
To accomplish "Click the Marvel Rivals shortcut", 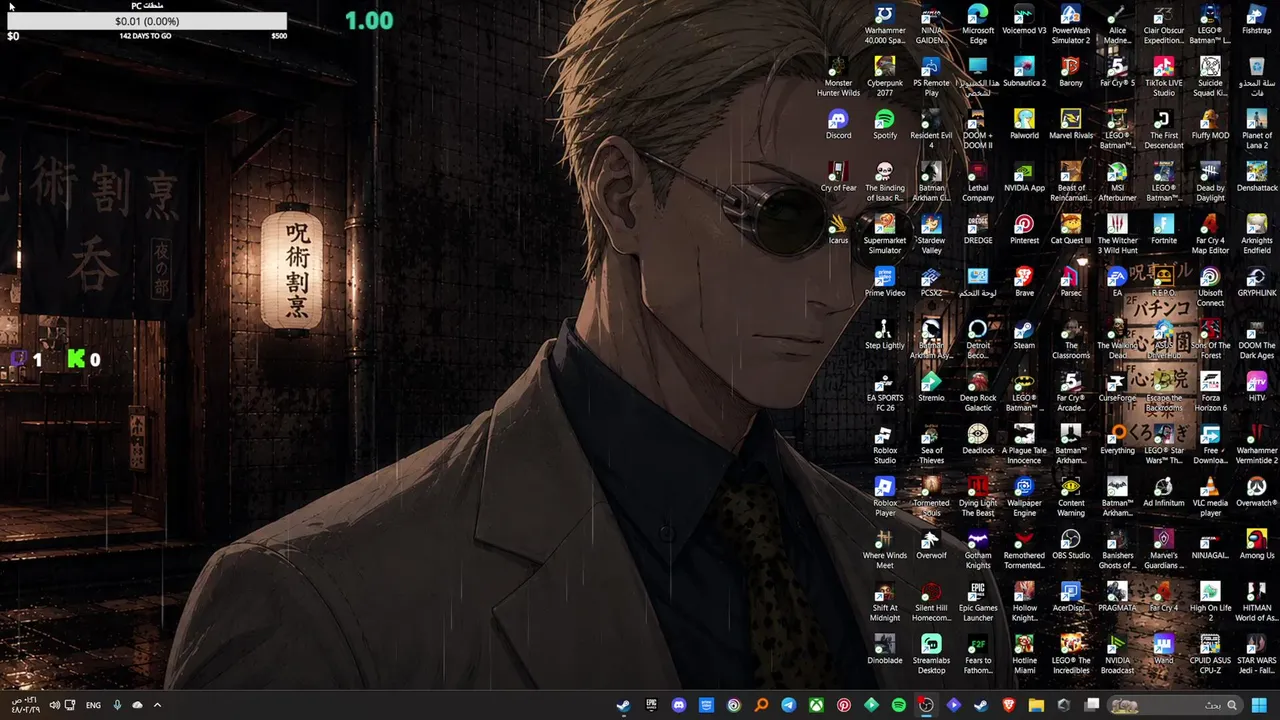I will coord(1071,124).
